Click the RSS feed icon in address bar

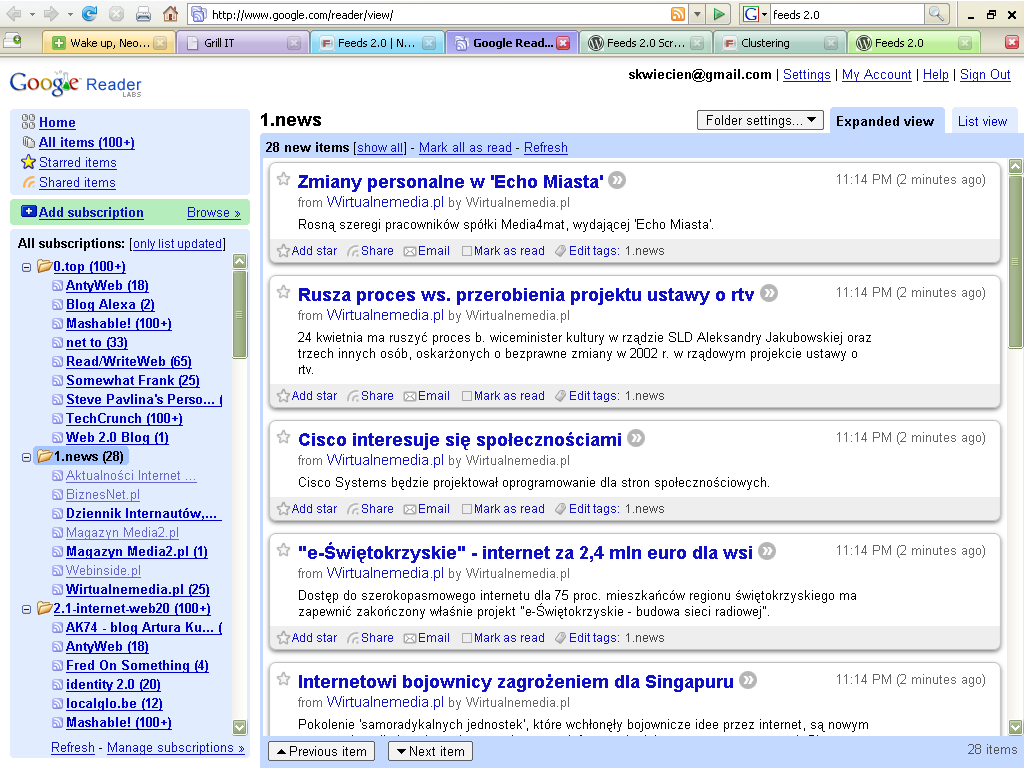click(x=679, y=14)
